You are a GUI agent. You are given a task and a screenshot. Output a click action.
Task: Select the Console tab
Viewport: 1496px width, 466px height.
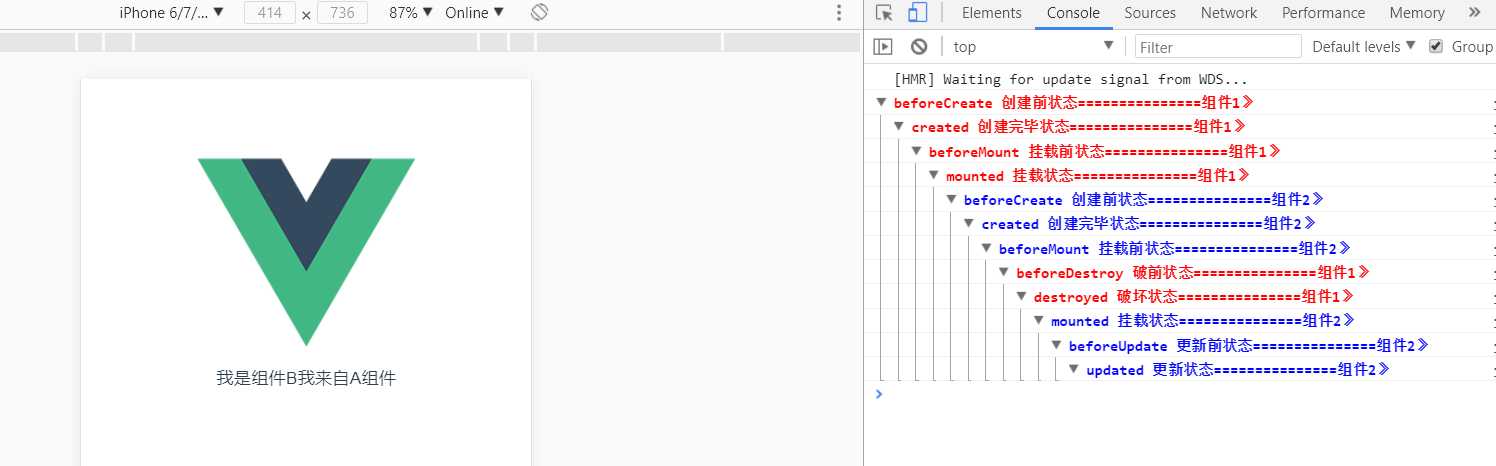[1073, 13]
